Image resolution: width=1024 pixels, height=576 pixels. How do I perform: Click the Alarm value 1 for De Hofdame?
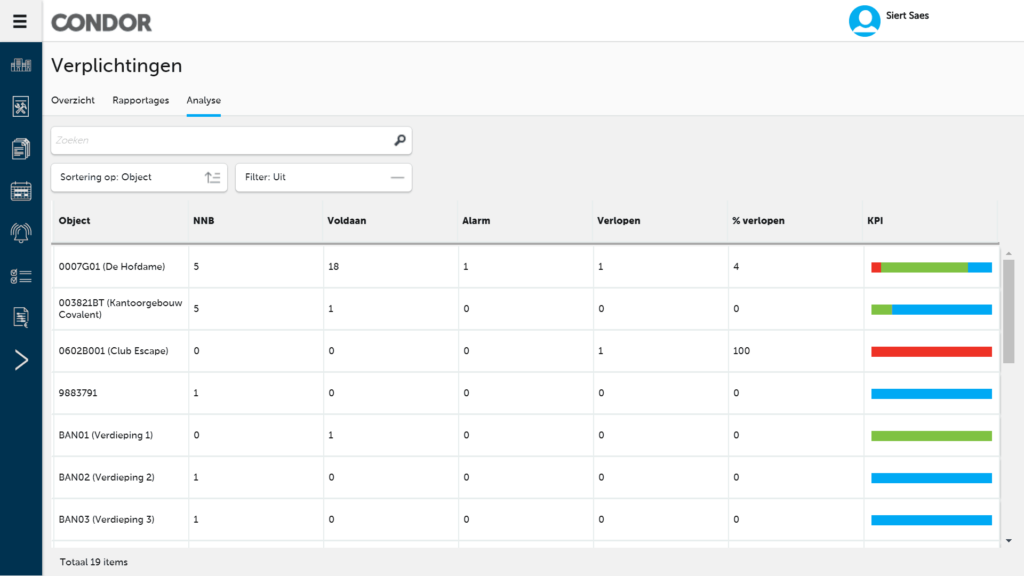[x=466, y=266]
